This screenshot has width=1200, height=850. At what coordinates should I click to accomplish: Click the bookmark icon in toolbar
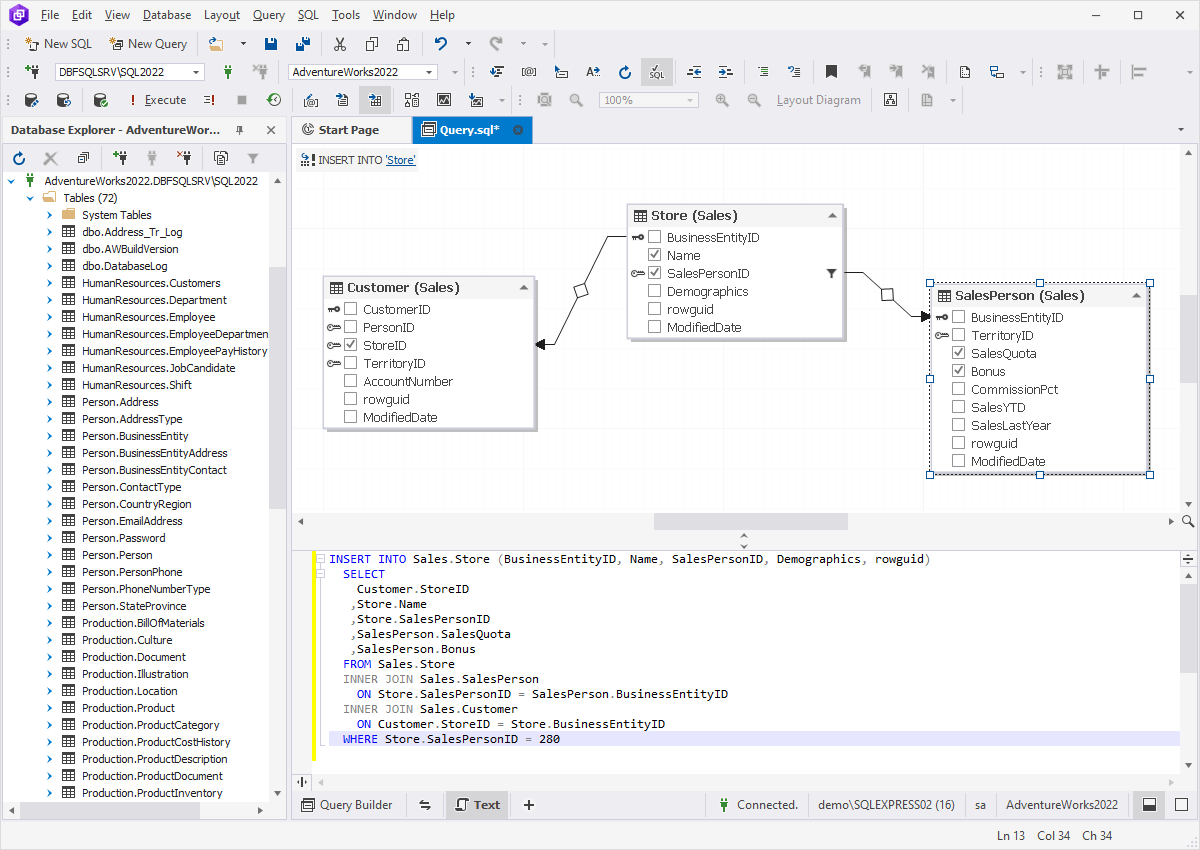tap(831, 72)
